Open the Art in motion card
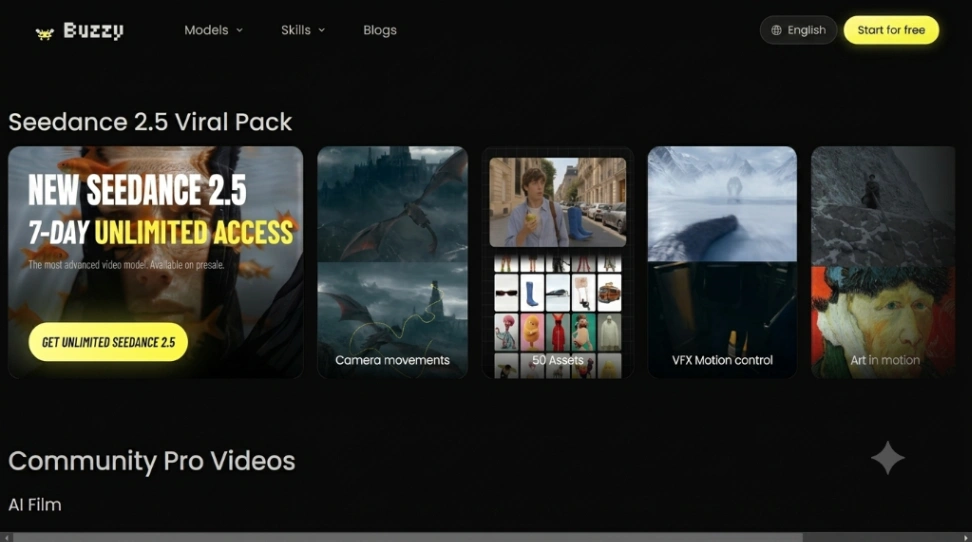This screenshot has width=972, height=542. tap(883, 262)
